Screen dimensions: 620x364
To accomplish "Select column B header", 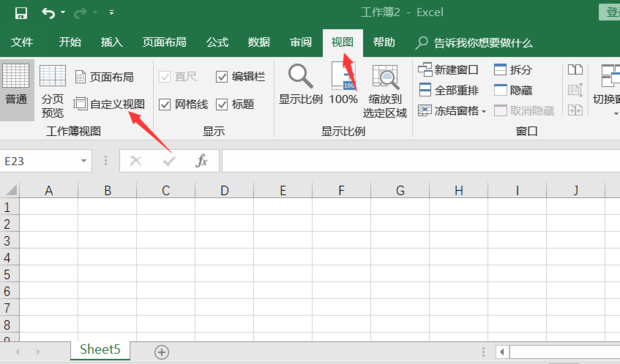I will (x=107, y=190).
